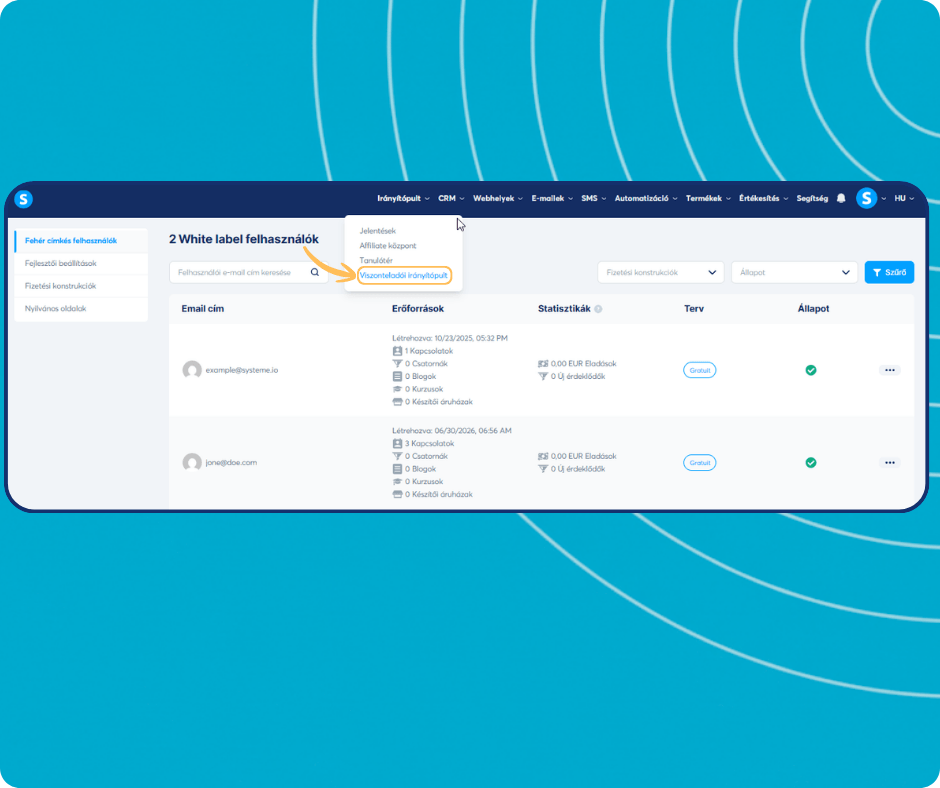This screenshot has width=940, height=788.
Task: Click new leads funnel icon for jone@doe.com
Action: 543,469
